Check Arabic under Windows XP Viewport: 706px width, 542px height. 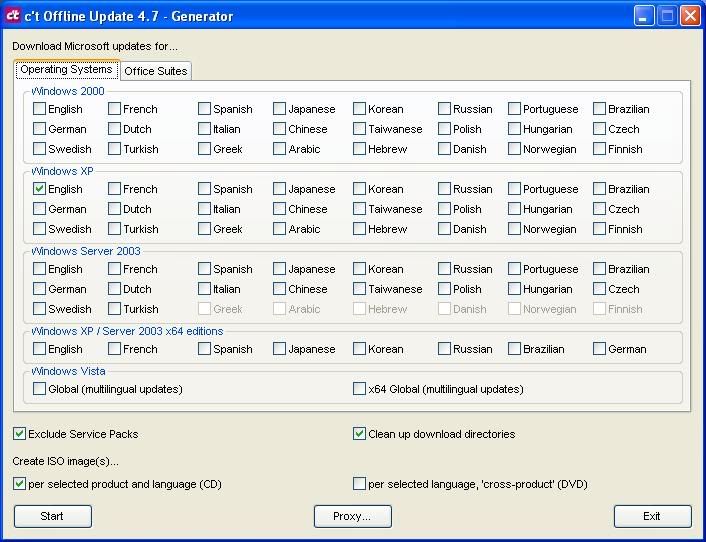tap(279, 229)
